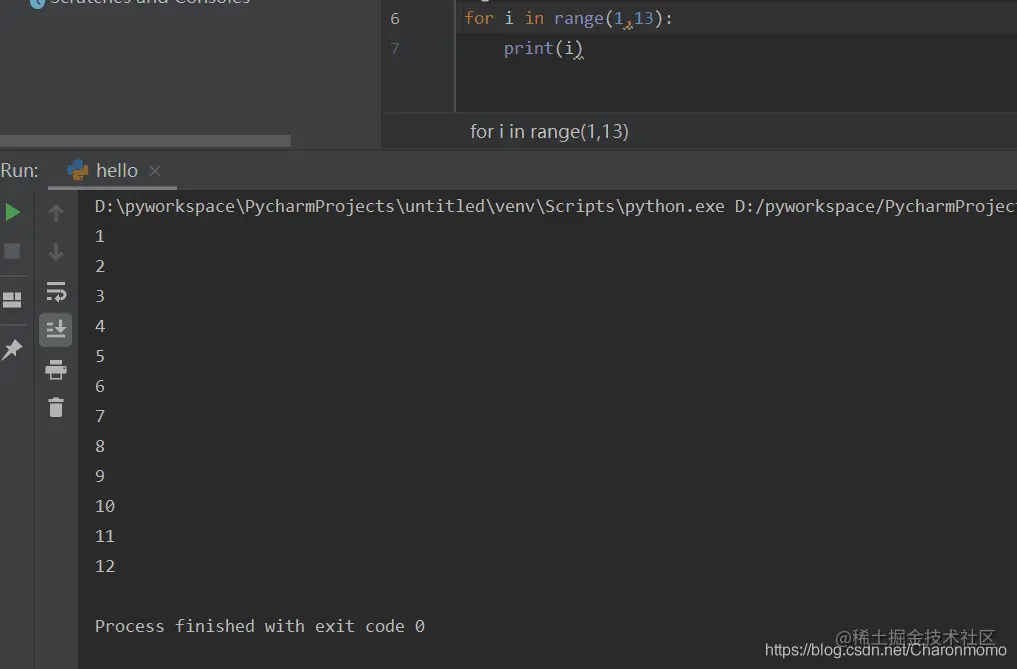Click output line '12' in the console
Screen dimensions: 1017x669
104,566
